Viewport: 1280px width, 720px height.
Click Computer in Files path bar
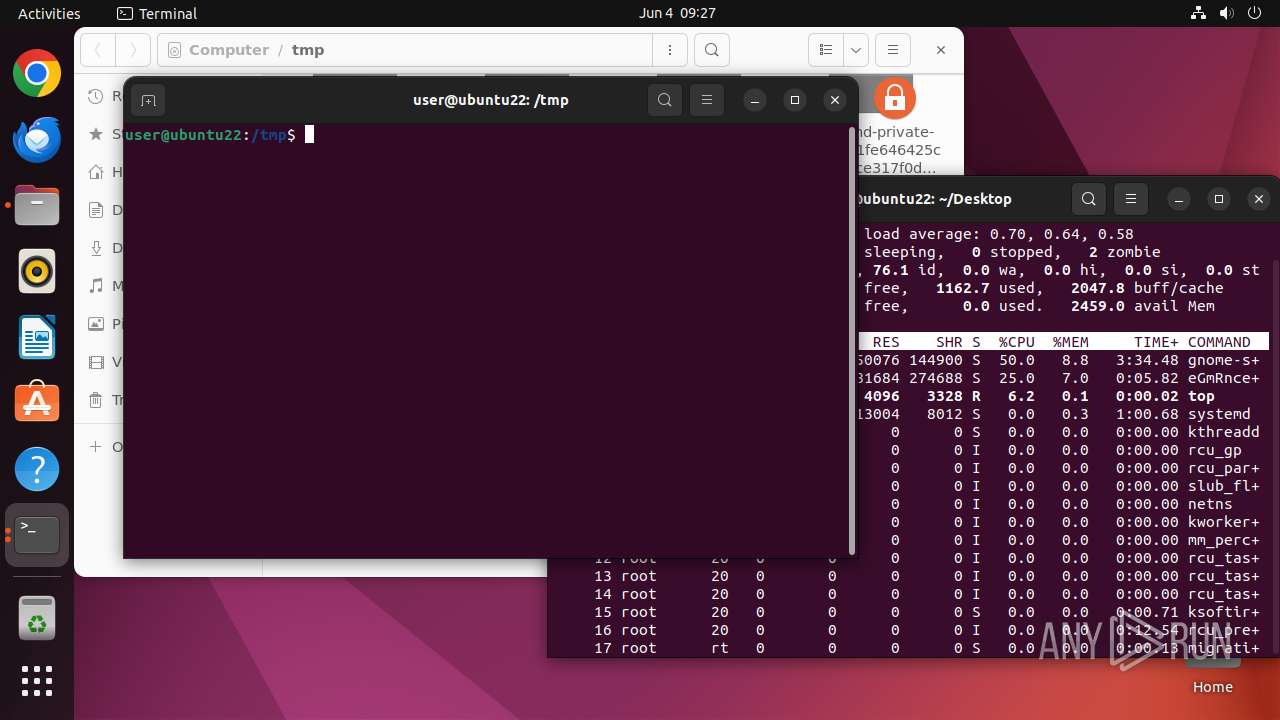[229, 50]
